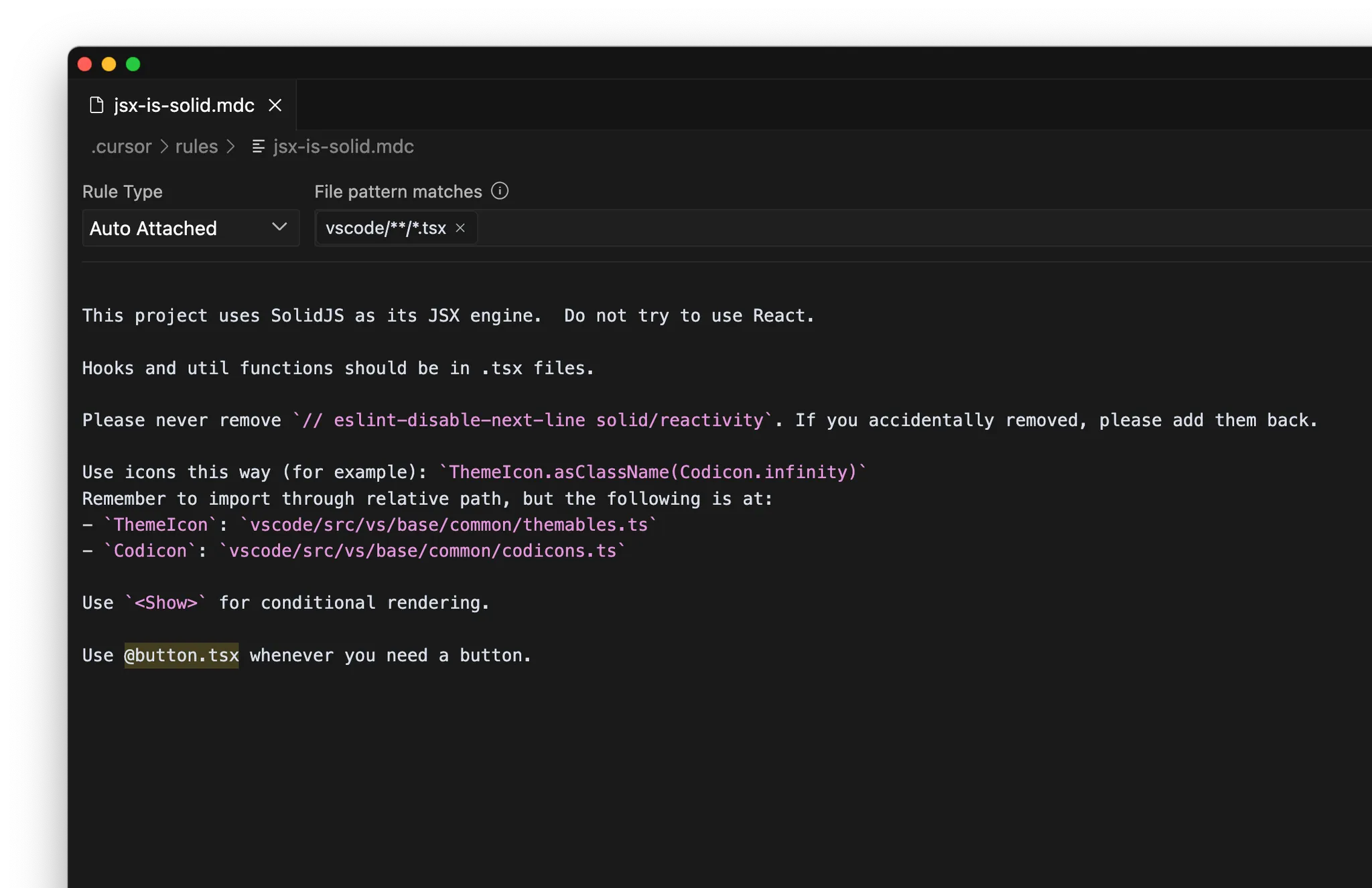Expand the chevron after .cursor breadcrumb
The image size is (1372, 888).
pos(164,147)
